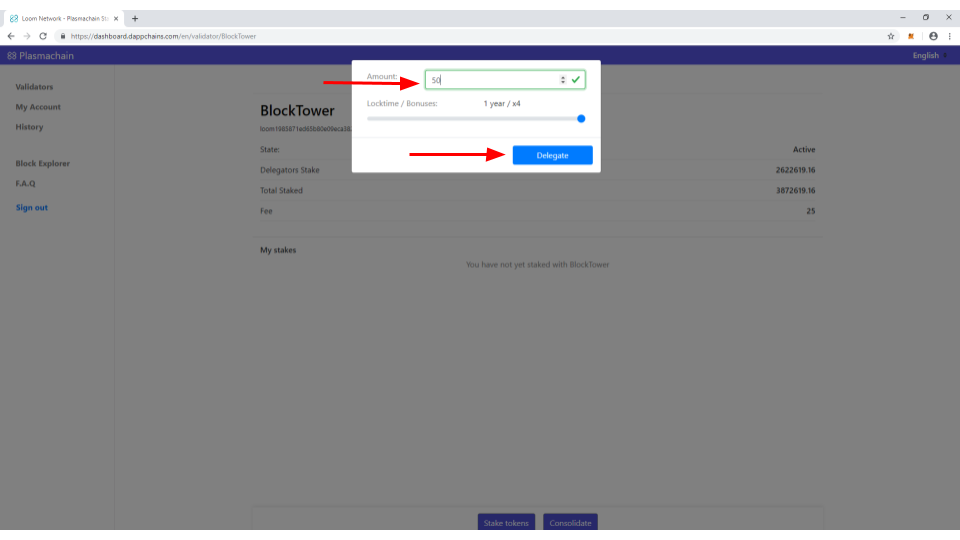Open Chrome three-dot menu

(950, 36)
